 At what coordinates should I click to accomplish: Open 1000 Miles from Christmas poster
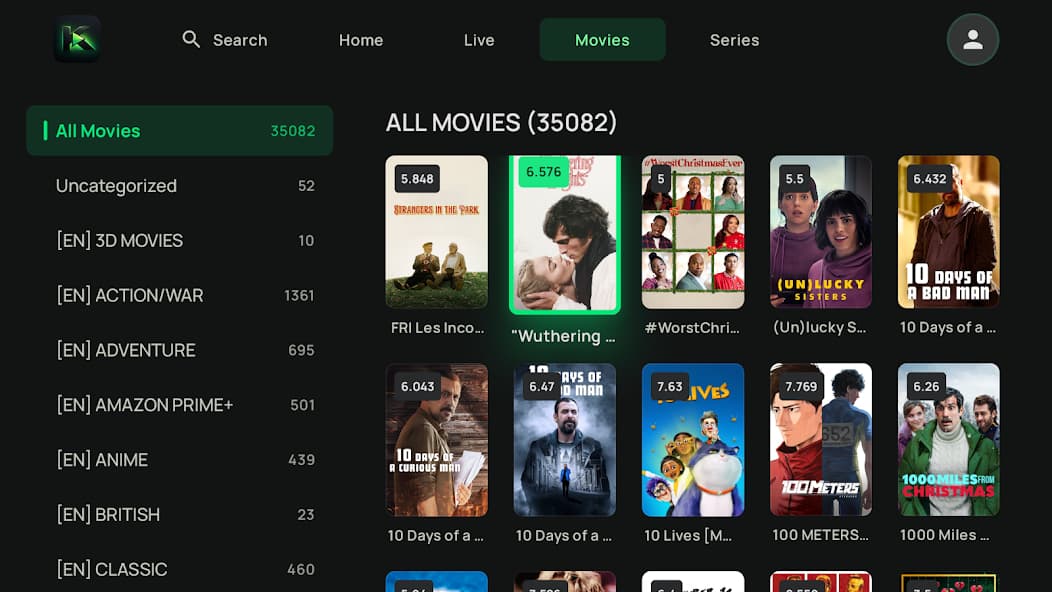949,440
